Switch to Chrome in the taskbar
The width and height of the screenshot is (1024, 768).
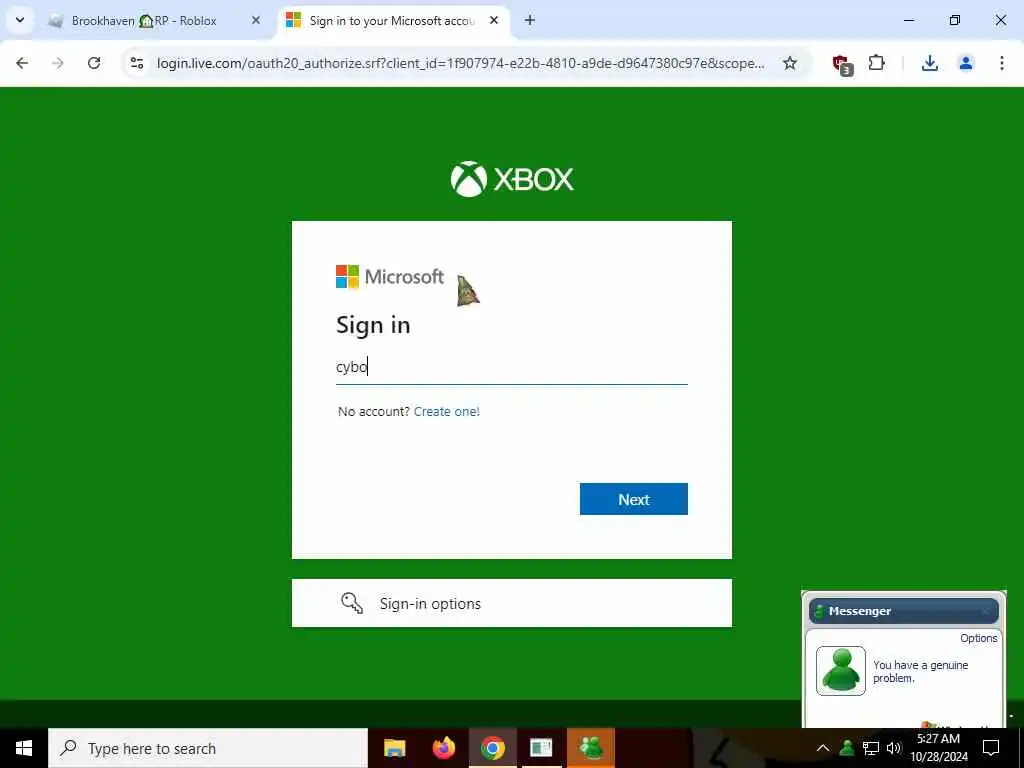point(493,748)
